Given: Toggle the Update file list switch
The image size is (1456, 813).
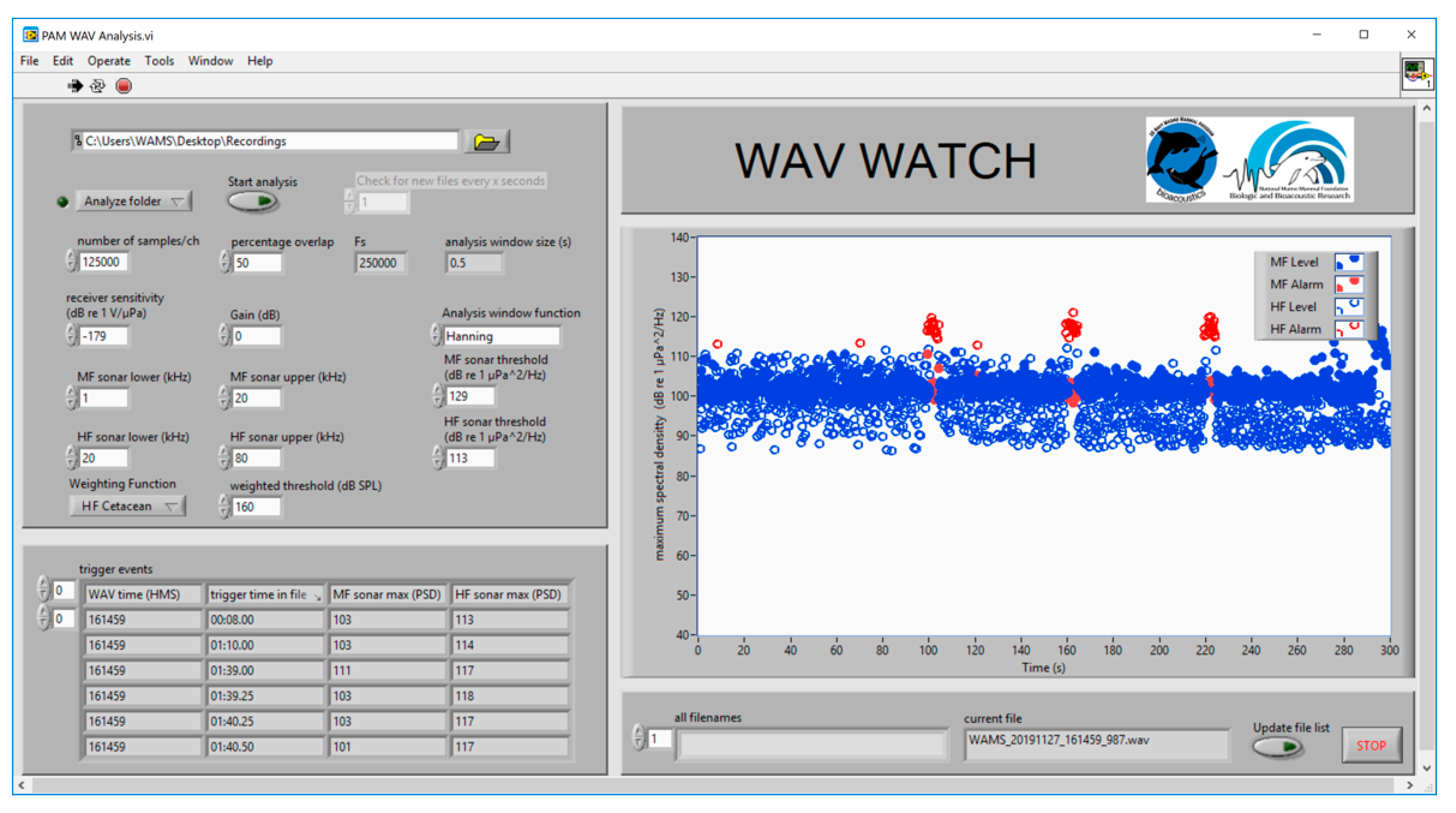Looking at the screenshot, I should 1278,746.
